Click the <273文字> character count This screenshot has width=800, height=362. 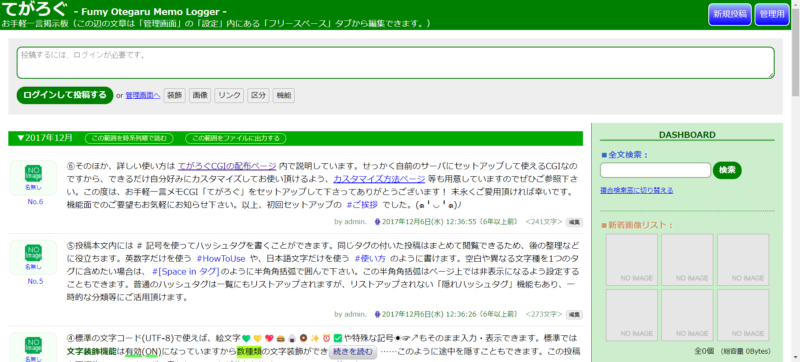point(543,314)
